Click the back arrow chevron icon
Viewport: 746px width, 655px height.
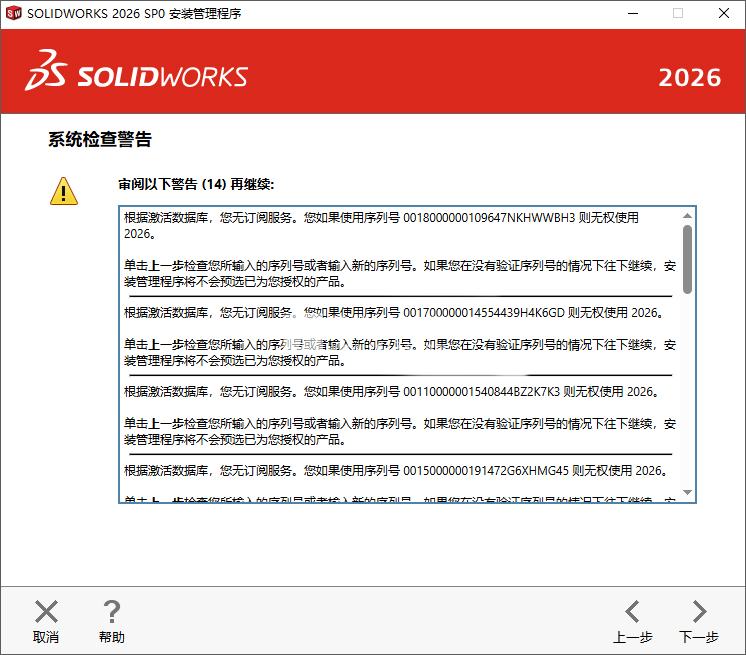click(632, 612)
